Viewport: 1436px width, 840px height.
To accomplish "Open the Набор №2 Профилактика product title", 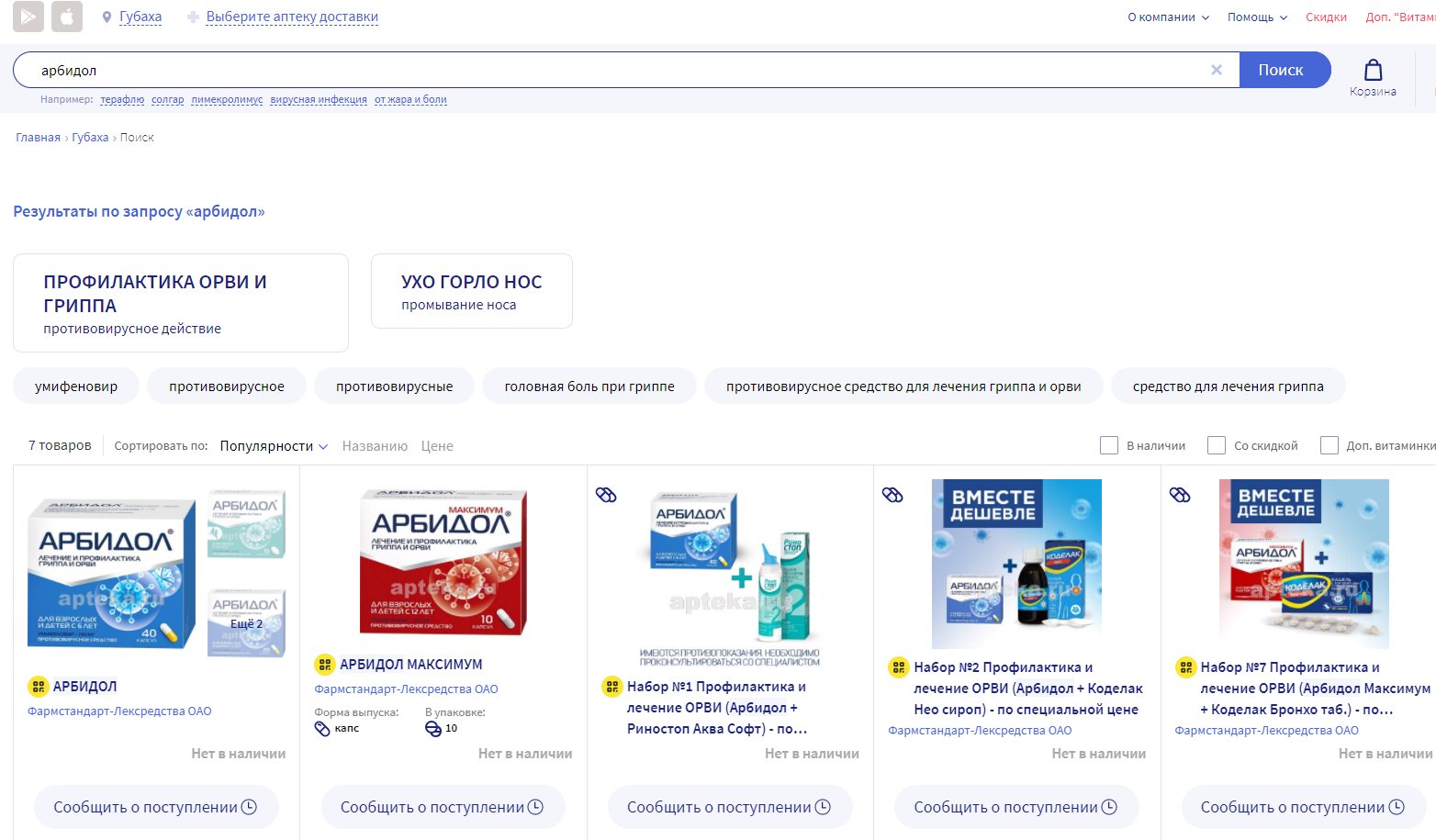I will (x=1028, y=689).
